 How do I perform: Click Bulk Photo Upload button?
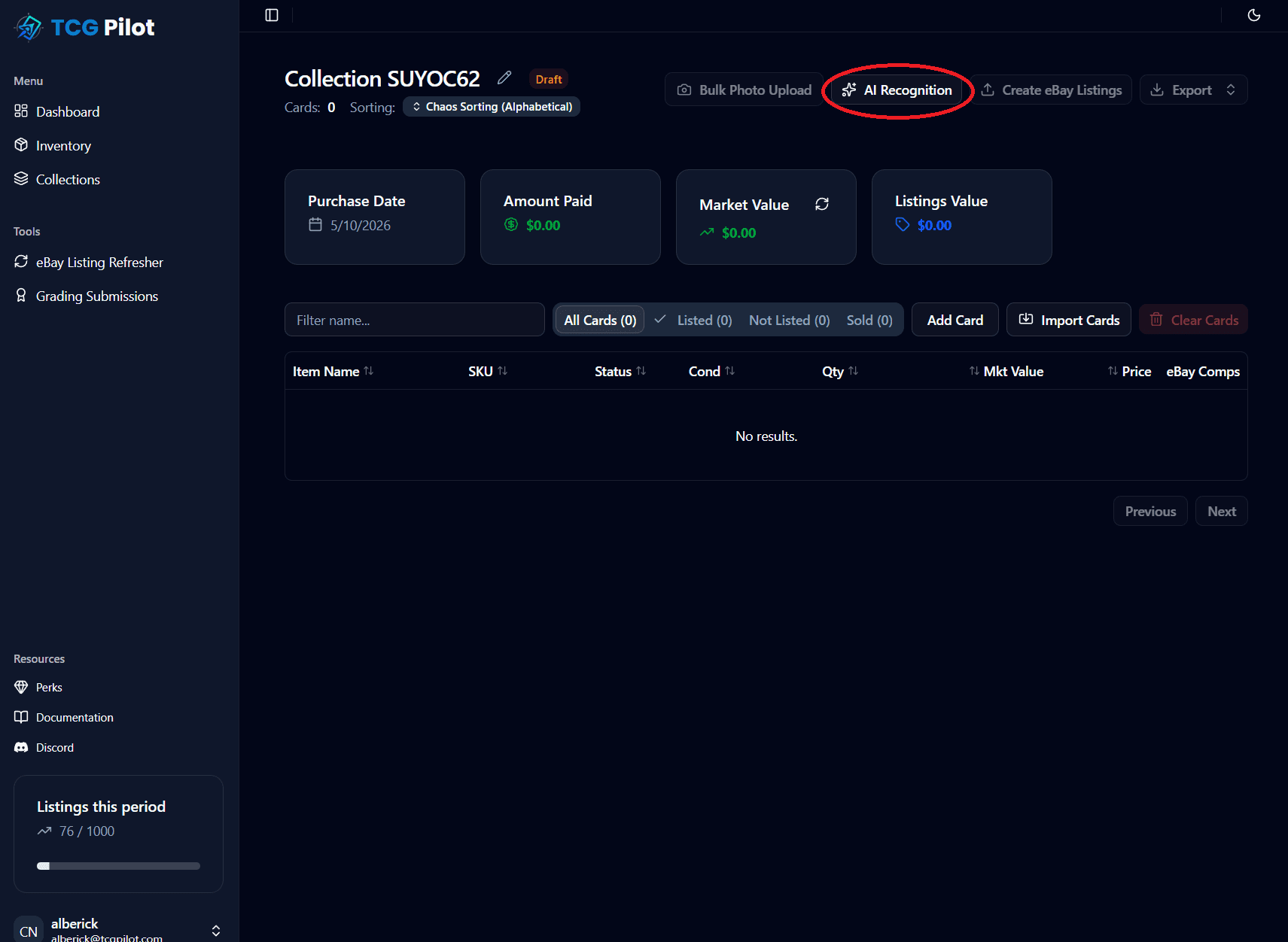pyautogui.click(x=744, y=90)
